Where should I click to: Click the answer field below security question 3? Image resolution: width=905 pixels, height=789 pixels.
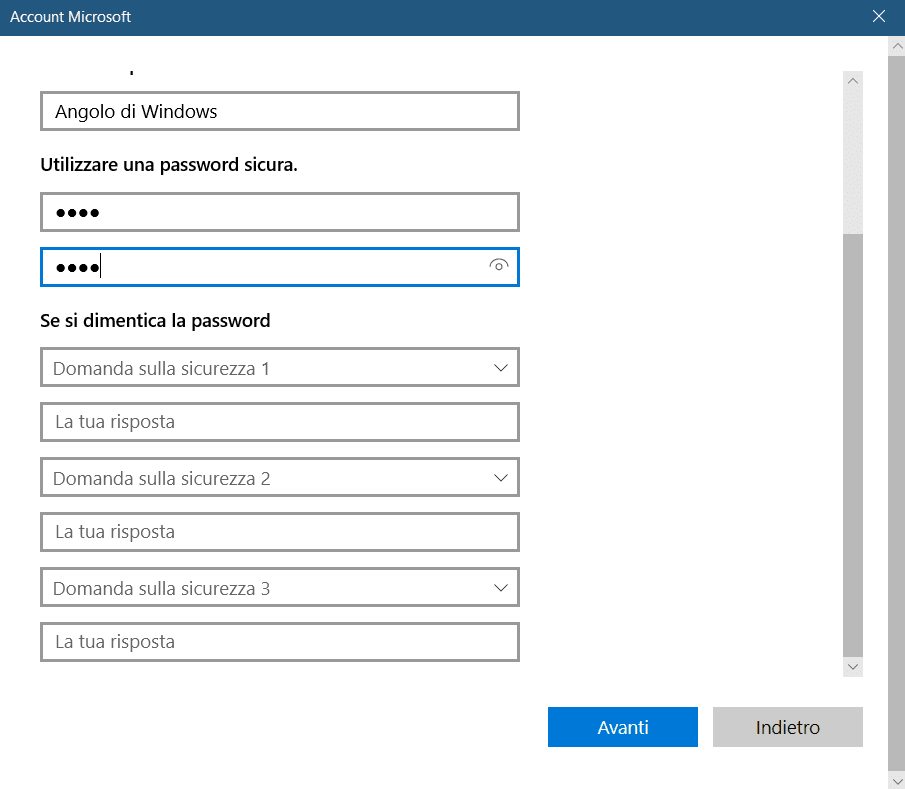click(x=280, y=642)
